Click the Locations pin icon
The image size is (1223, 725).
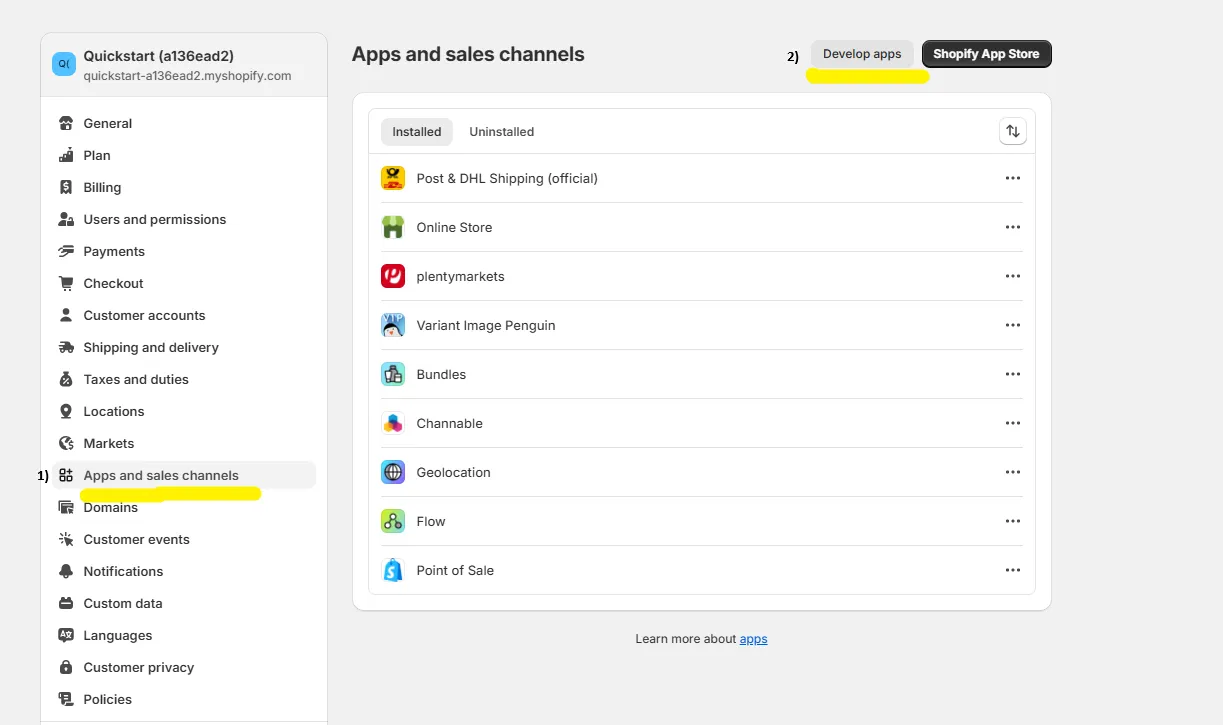[x=66, y=411]
